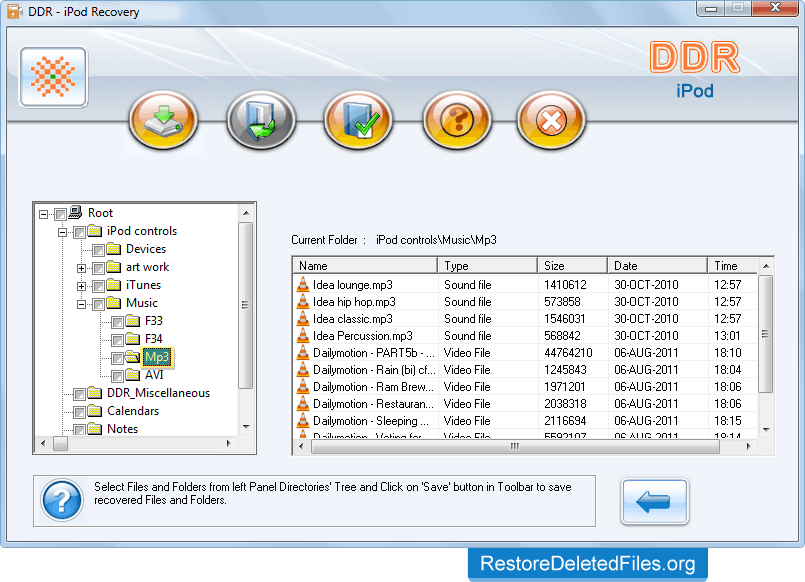
Task: Click the iTunes folder icon
Action: [113, 285]
